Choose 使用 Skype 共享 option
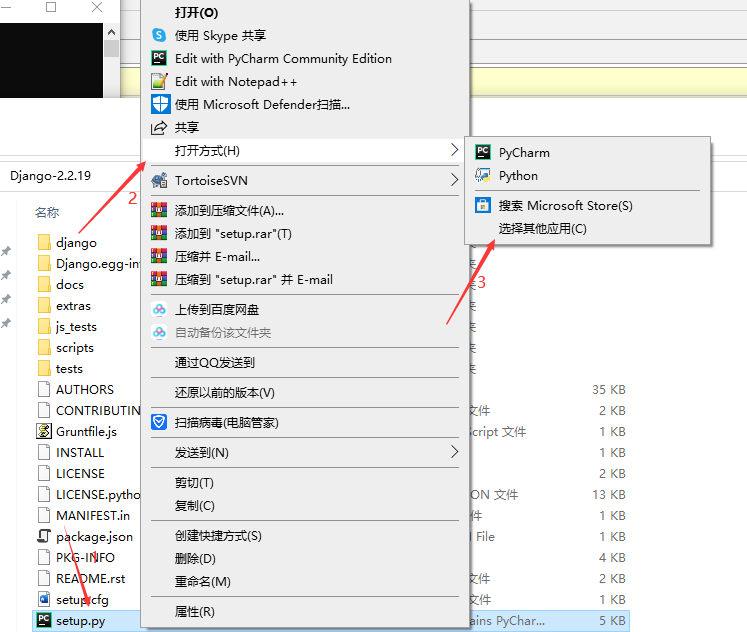This screenshot has height=632, width=747. tap(220, 35)
